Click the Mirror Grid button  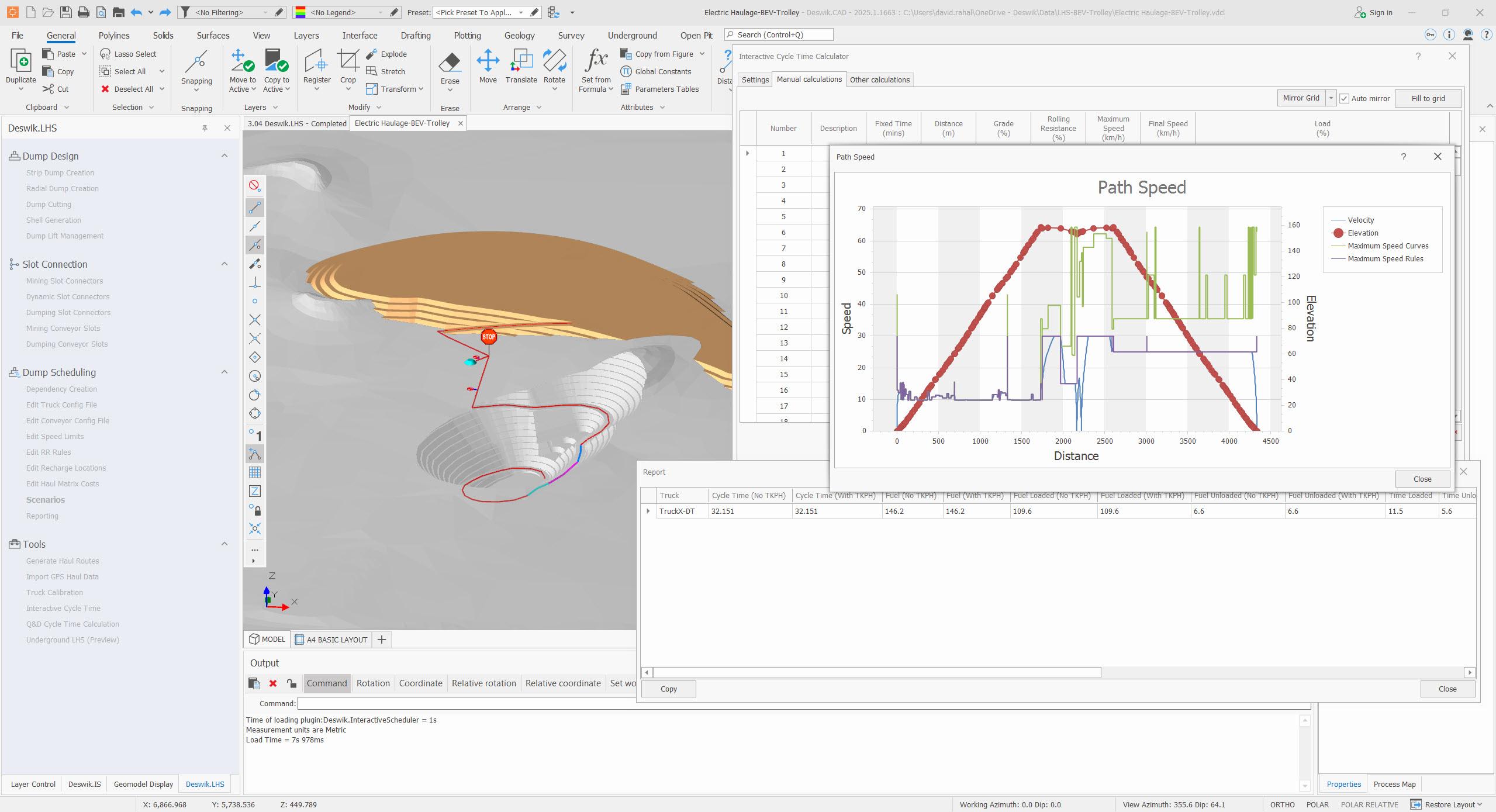[1301, 98]
